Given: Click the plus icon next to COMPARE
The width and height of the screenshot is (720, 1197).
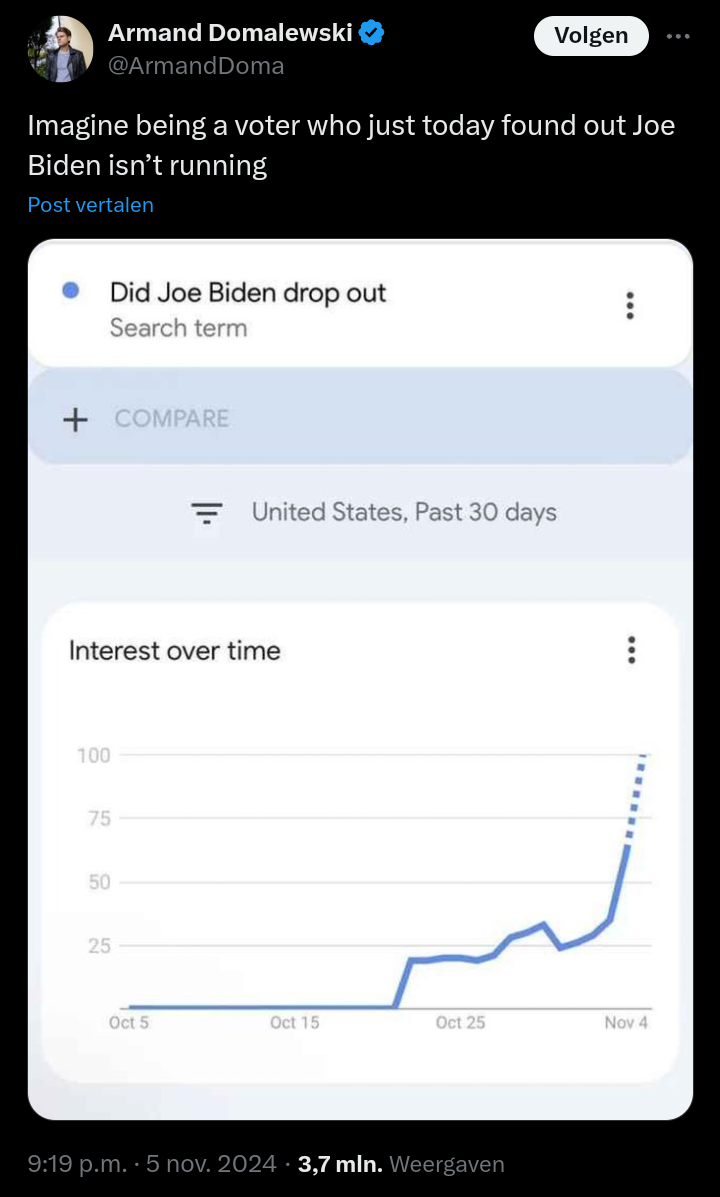Looking at the screenshot, I should pyautogui.click(x=75, y=419).
